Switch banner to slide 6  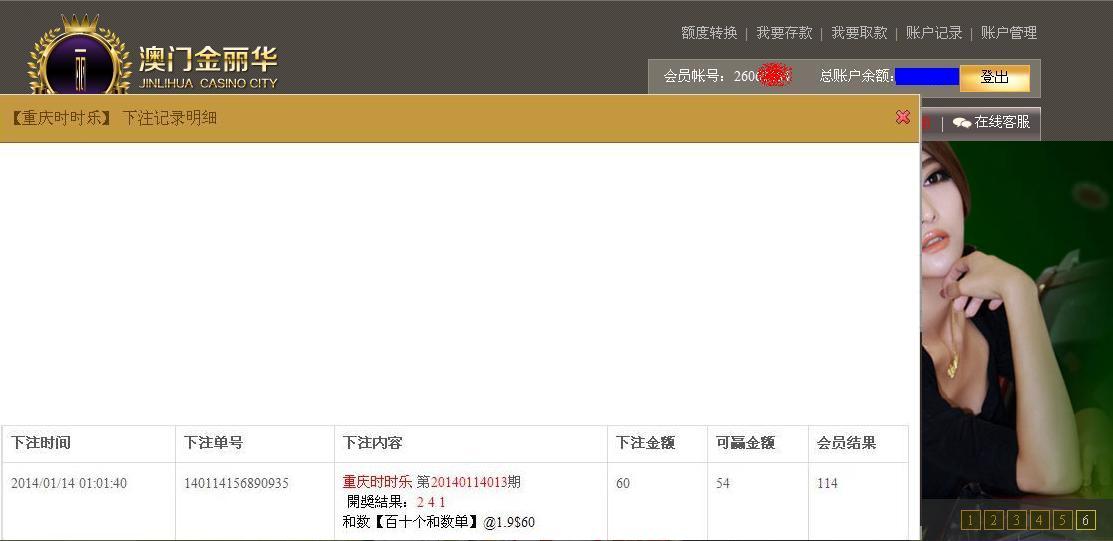tap(1085, 520)
